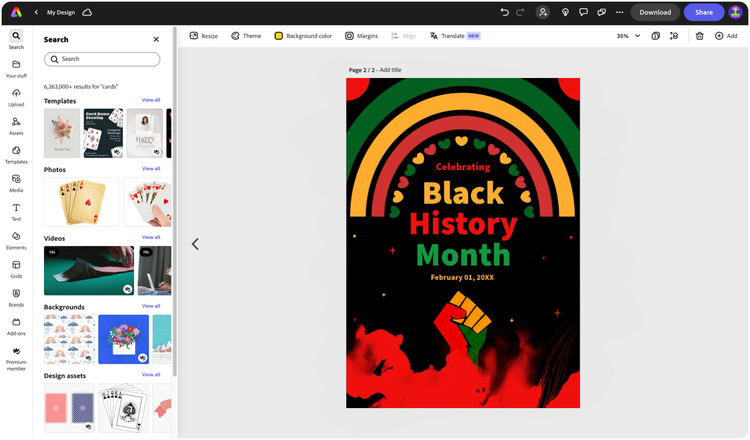Delete page using trash icon
750x440 pixels.
[699, 36]
